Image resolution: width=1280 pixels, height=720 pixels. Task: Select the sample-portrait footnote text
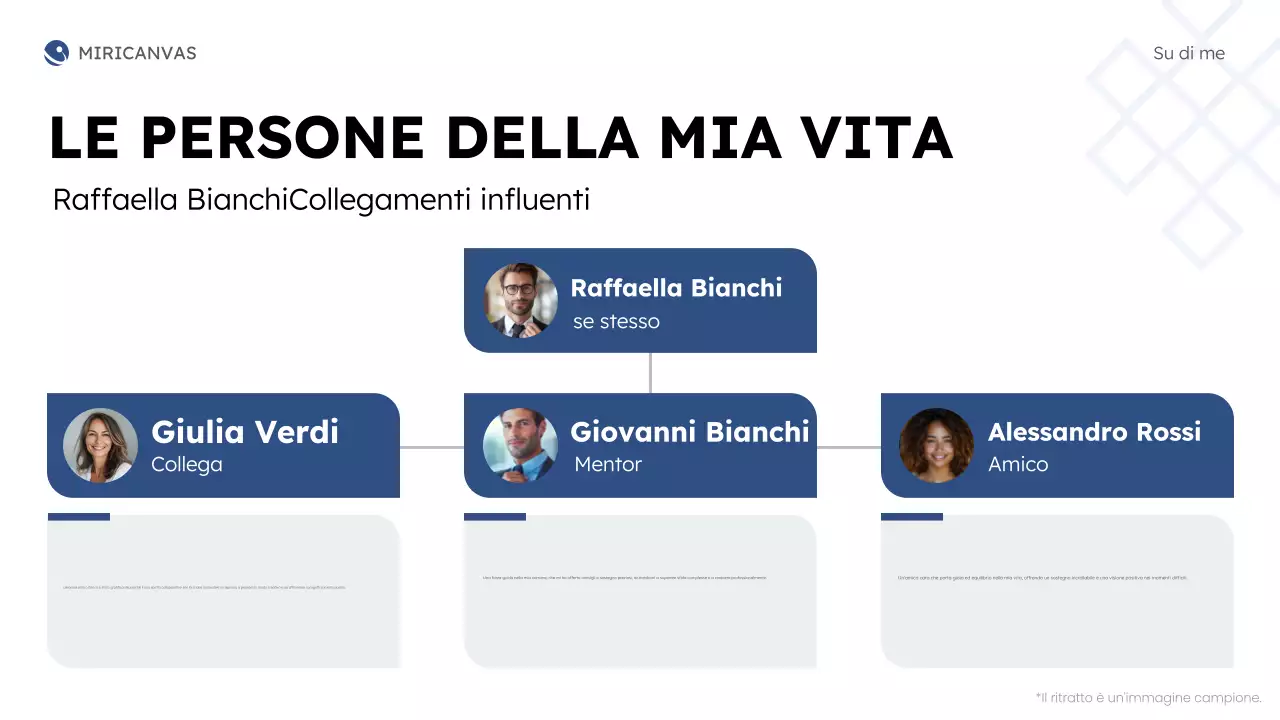[1149, 698]
